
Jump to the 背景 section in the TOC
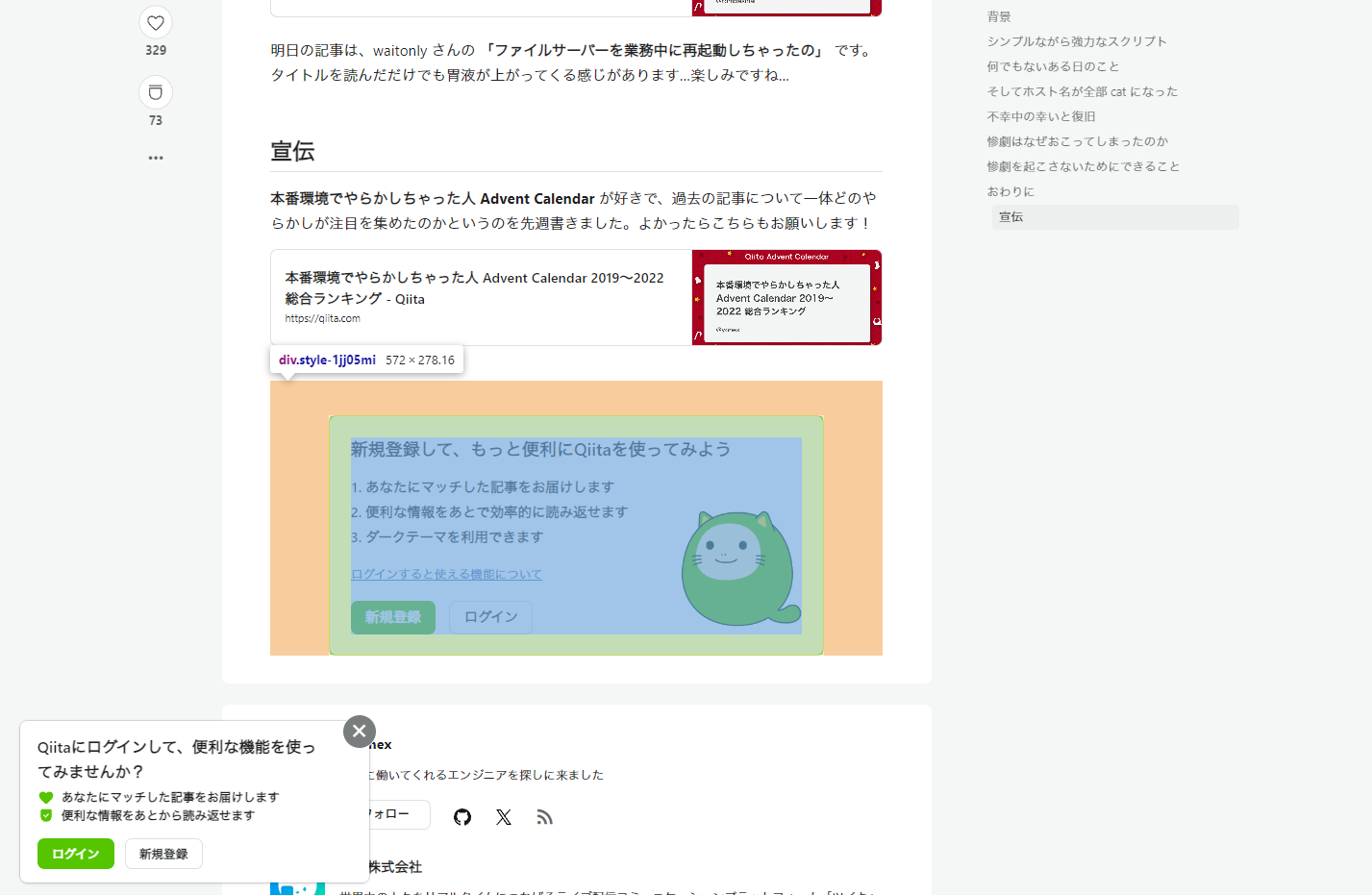pyautogui.click(x=998, y=15)
